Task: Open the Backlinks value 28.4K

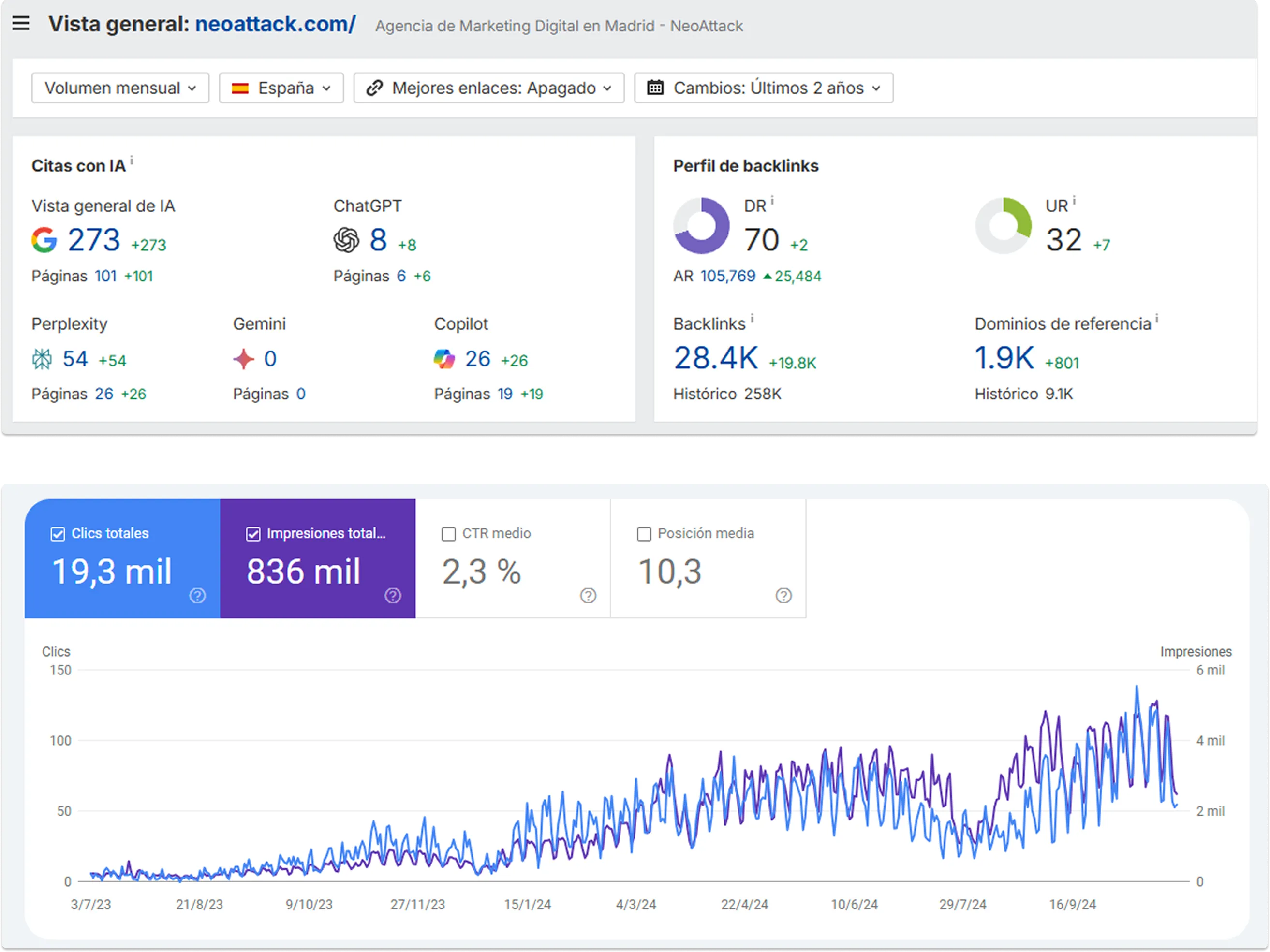Action: pyautogui.click(x=716, y=358)
